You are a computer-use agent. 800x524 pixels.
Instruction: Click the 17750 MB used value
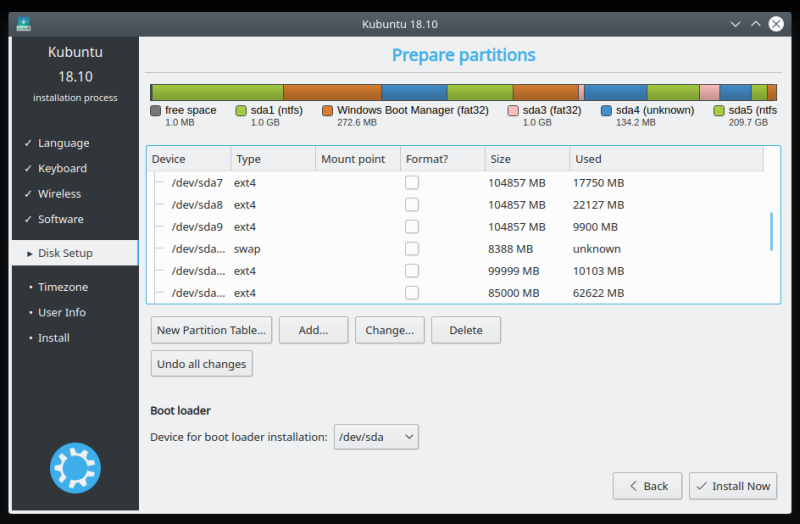point(598,183)
